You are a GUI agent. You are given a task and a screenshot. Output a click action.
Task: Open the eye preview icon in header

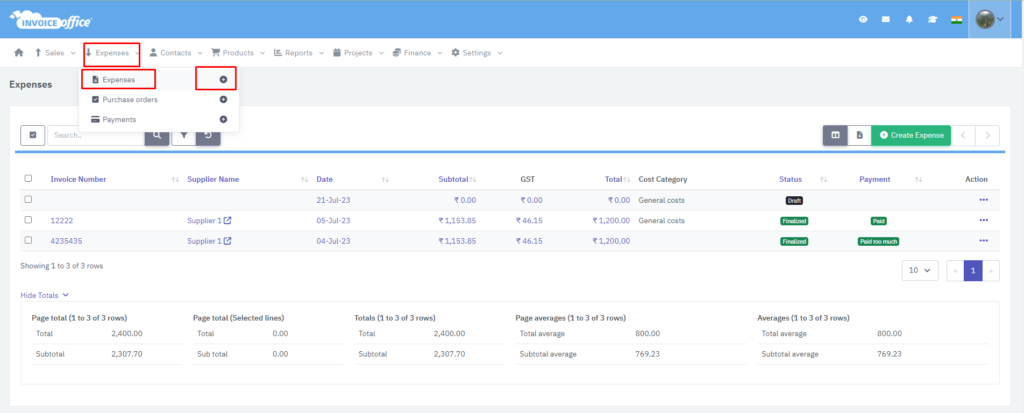tap(863, 20)
